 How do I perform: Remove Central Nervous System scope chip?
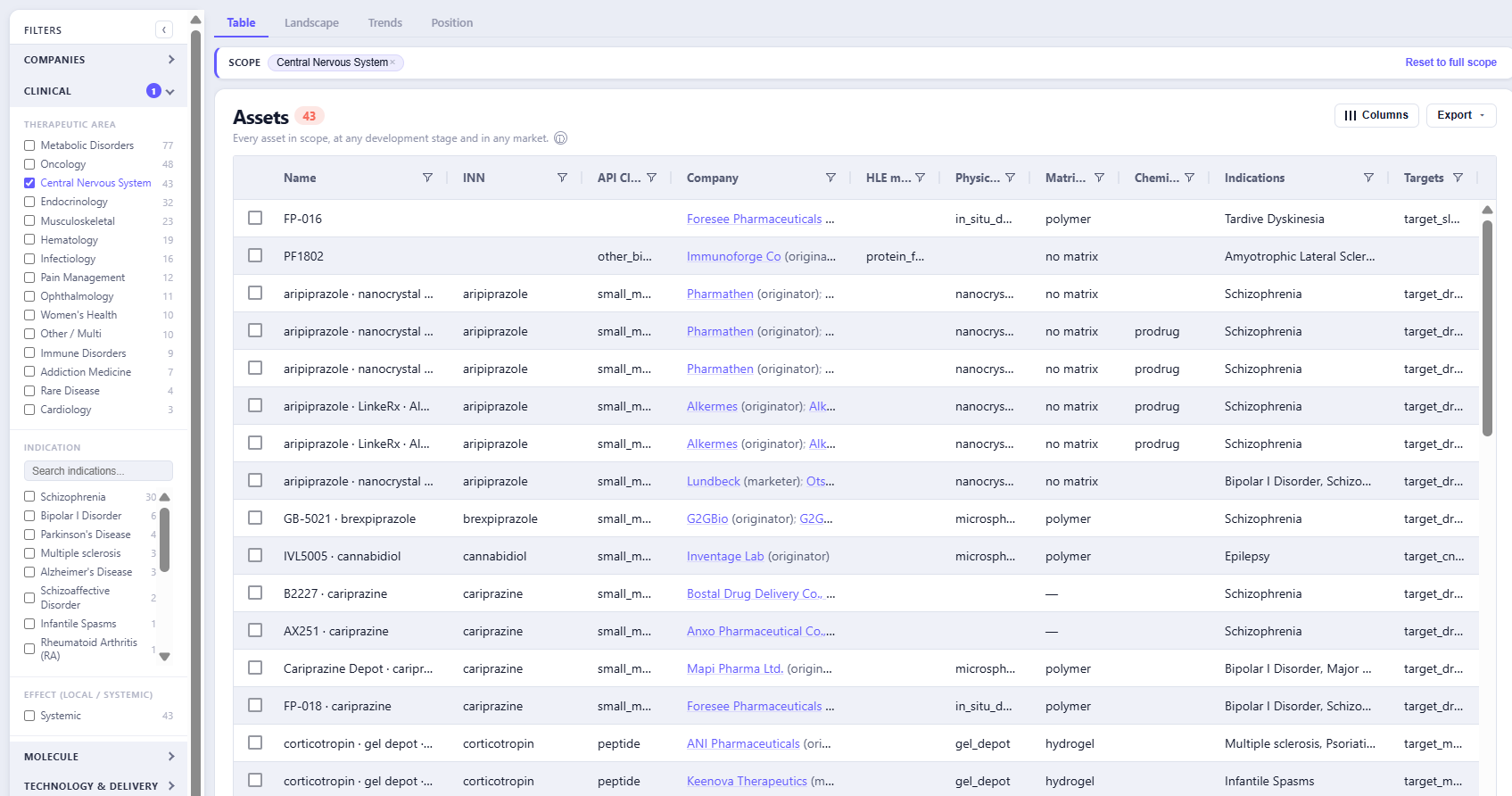[392, 62]
